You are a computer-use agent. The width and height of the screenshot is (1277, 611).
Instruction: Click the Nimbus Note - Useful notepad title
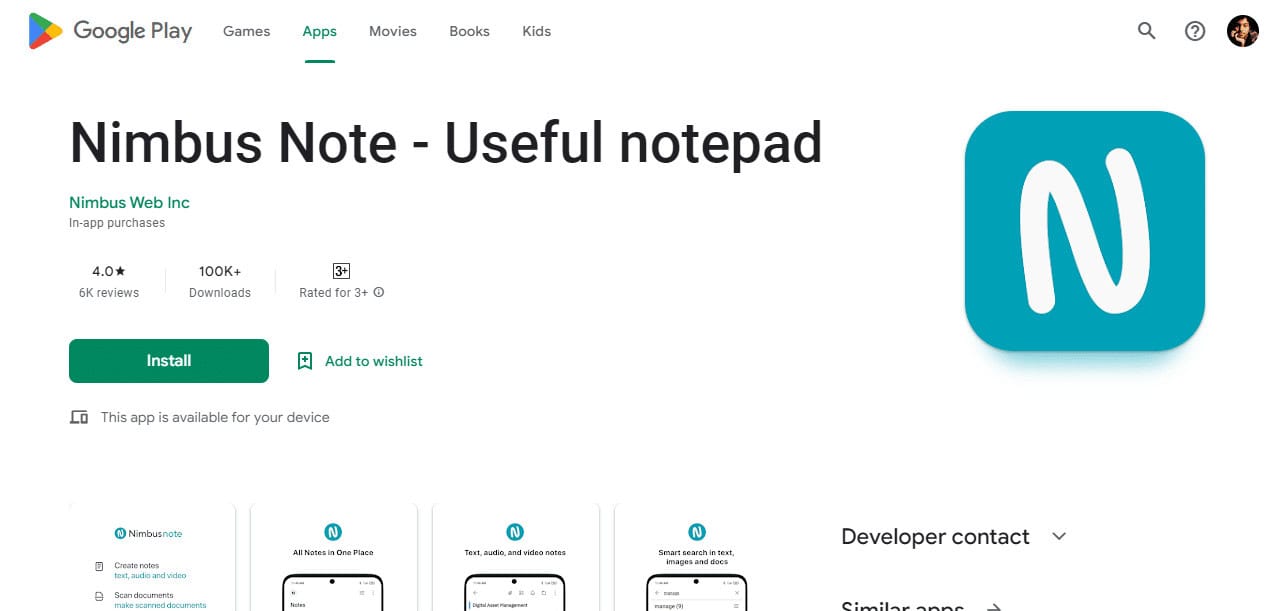pyautogui.click(x=445, y=142)
